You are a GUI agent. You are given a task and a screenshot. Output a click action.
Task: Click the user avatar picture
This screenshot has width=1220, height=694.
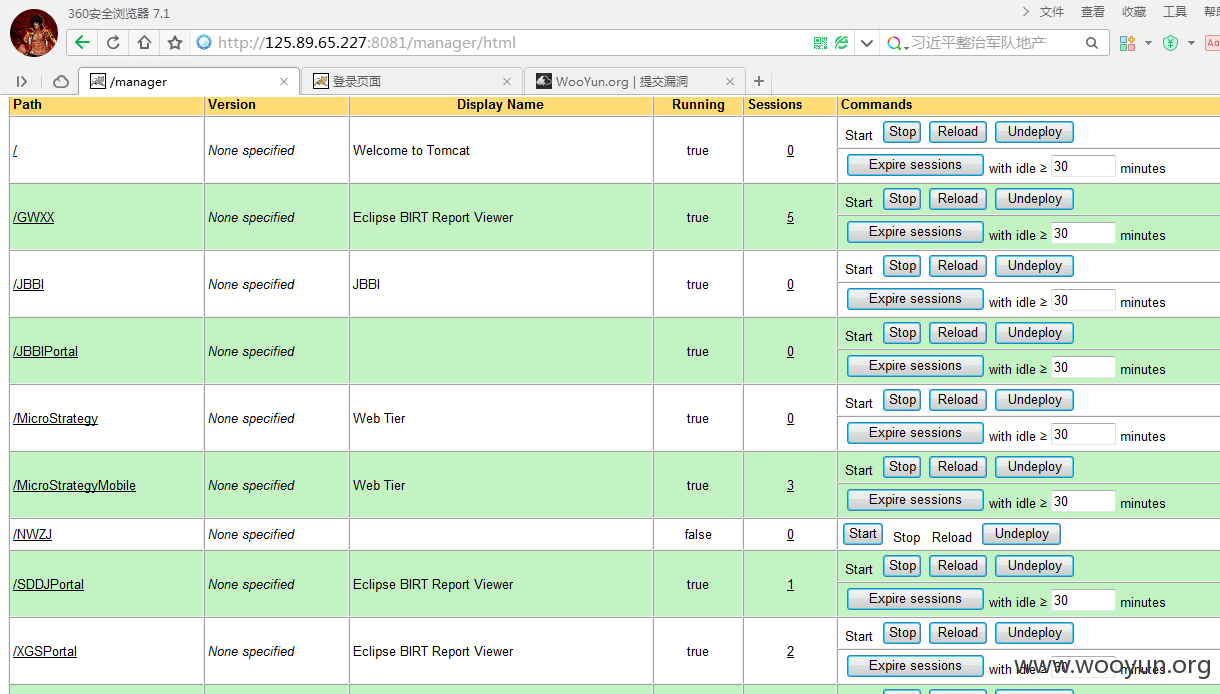(33, 32)
